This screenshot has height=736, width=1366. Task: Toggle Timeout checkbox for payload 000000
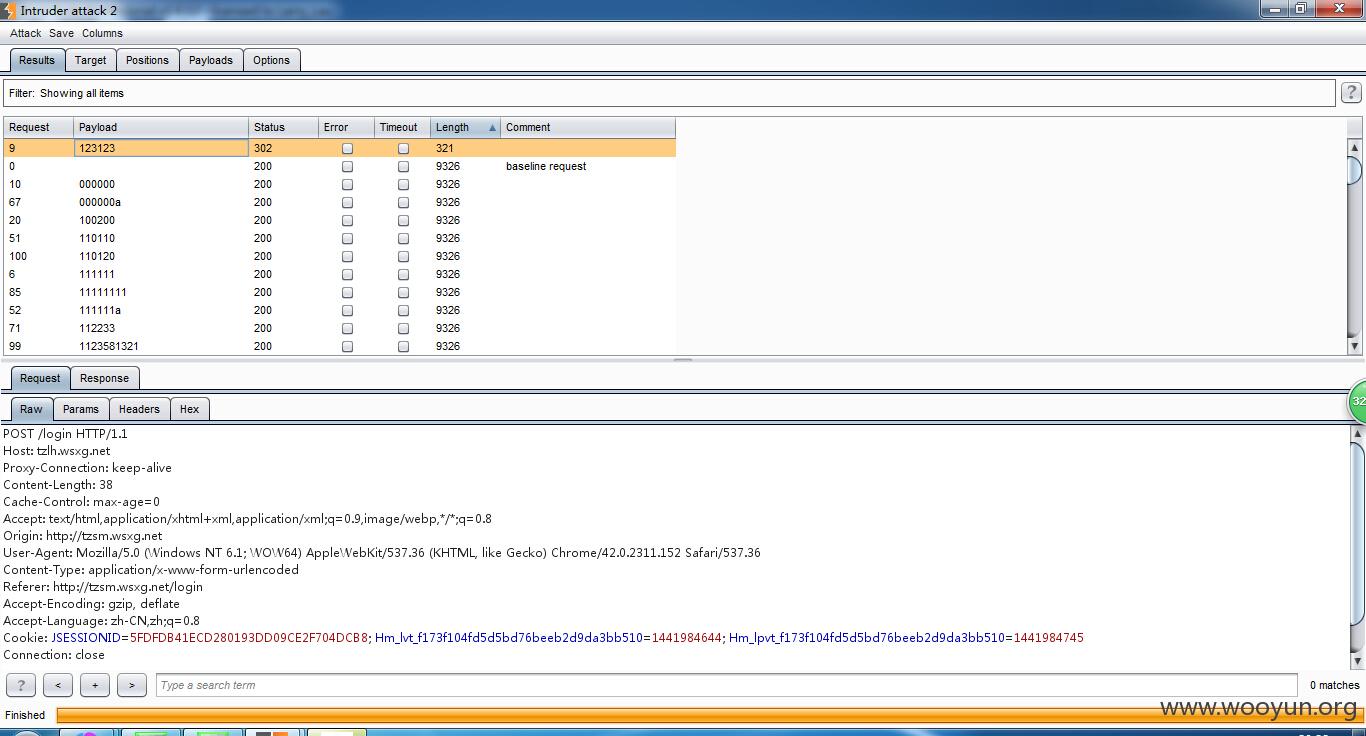(x=403, y=184)
